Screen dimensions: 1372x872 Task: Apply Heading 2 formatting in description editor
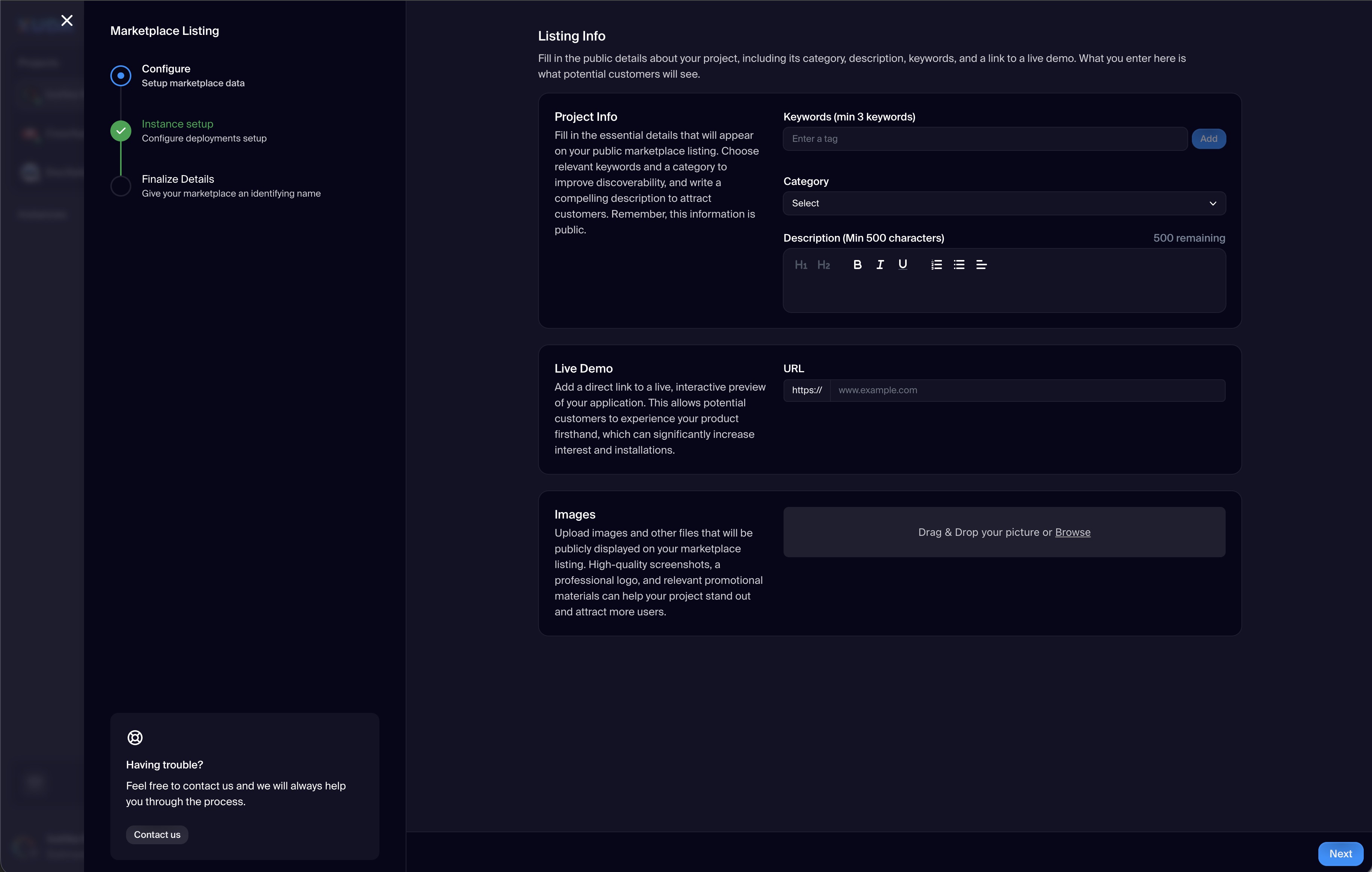click(x=823, y=265)
